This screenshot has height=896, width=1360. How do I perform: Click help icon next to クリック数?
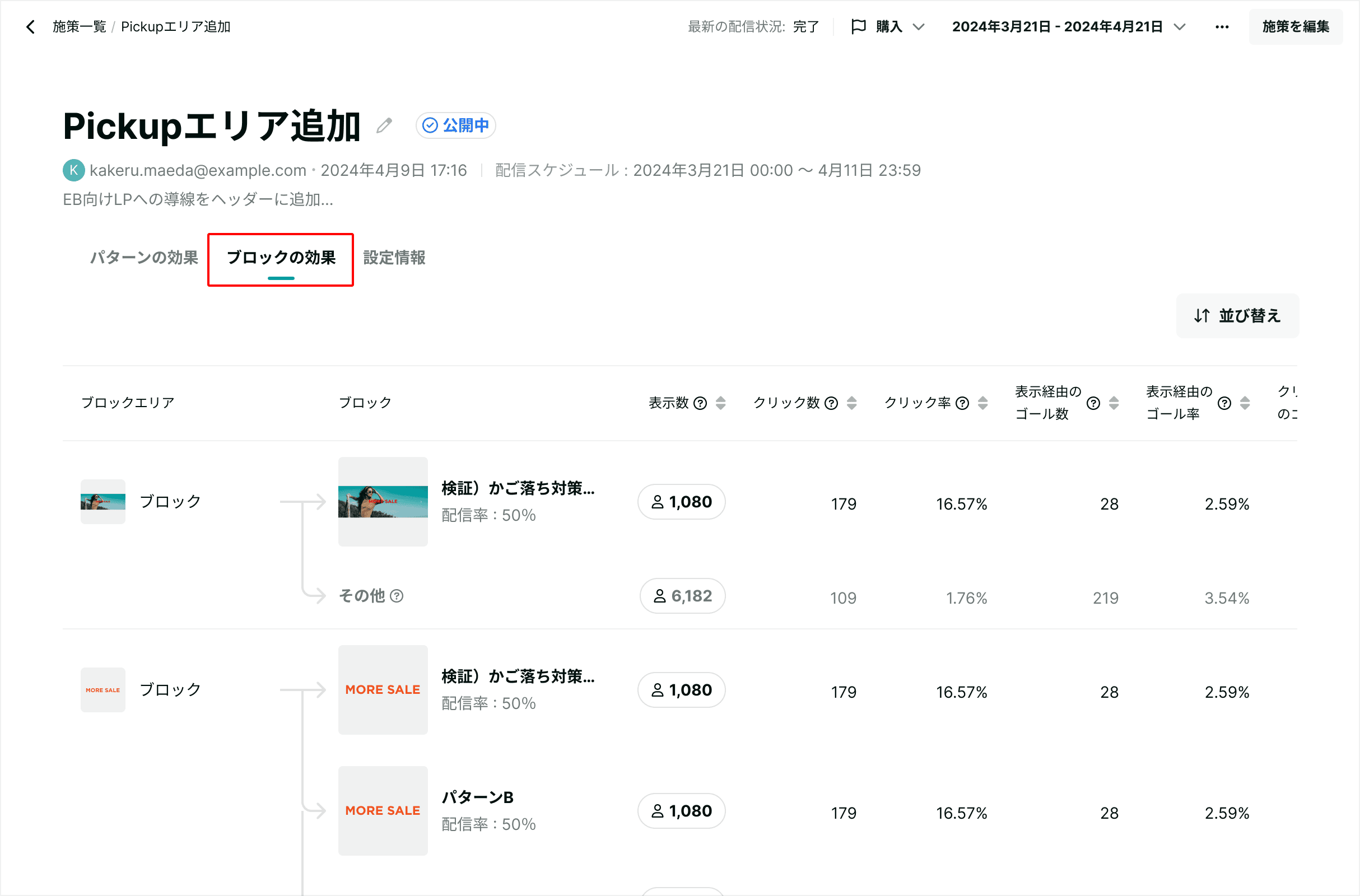(831, 403)
